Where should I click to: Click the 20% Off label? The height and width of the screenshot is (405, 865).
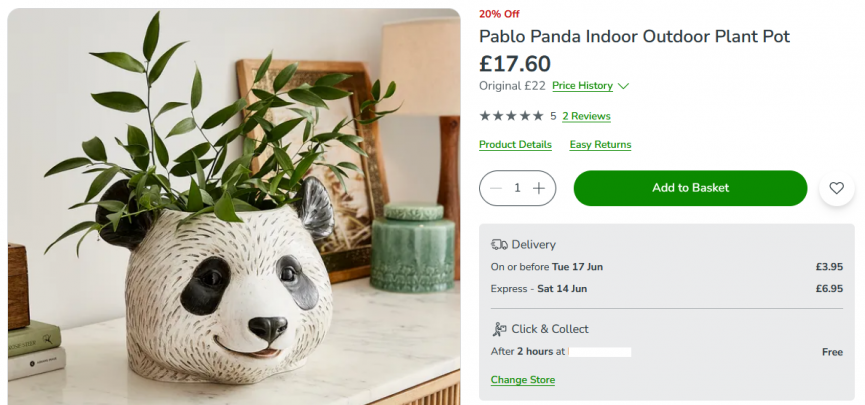[x=499, y=14]
